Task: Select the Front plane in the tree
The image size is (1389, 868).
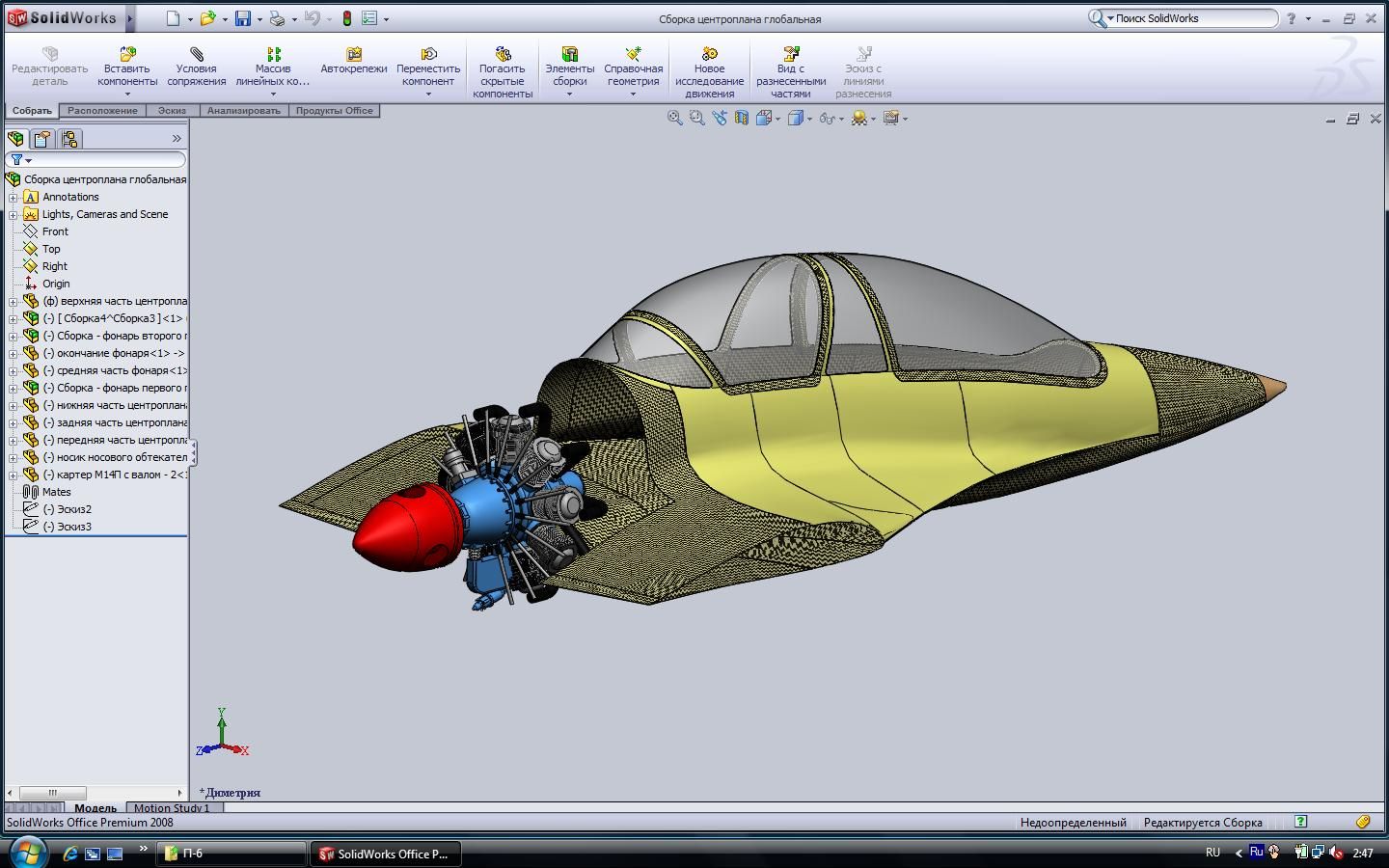Action: pyautogui.click(x=55, y=231)
